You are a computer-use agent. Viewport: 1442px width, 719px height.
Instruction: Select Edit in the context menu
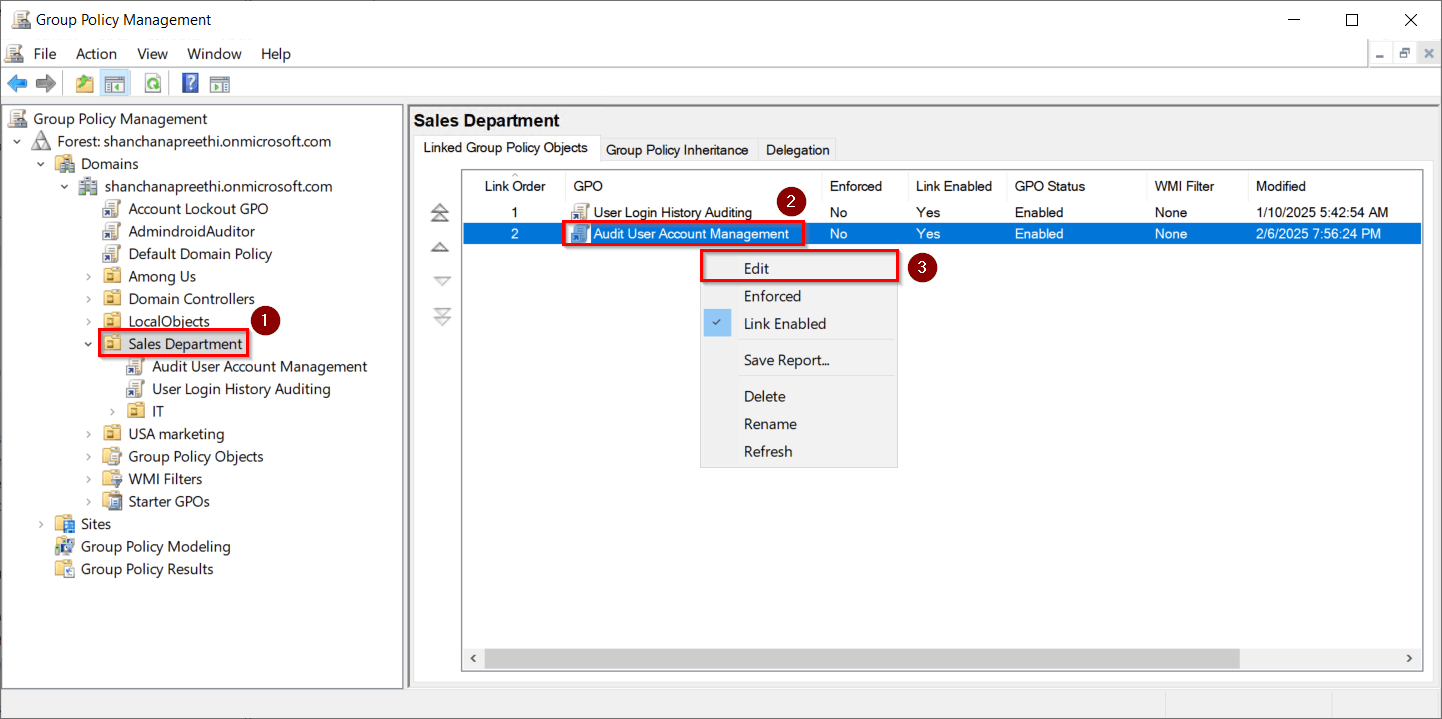pyautogui.click(x=756, y=268)
